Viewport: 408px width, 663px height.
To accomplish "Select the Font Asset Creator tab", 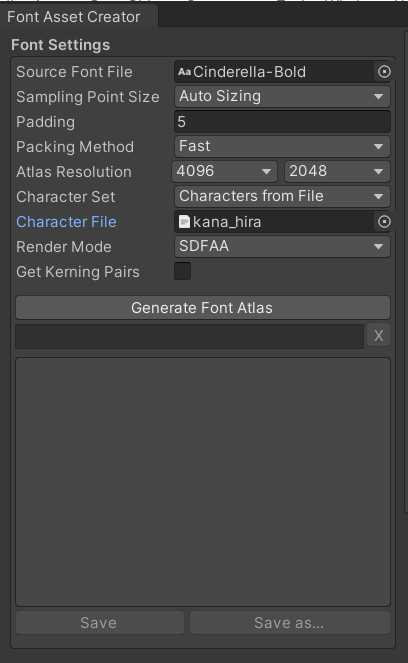I will 79,17.
